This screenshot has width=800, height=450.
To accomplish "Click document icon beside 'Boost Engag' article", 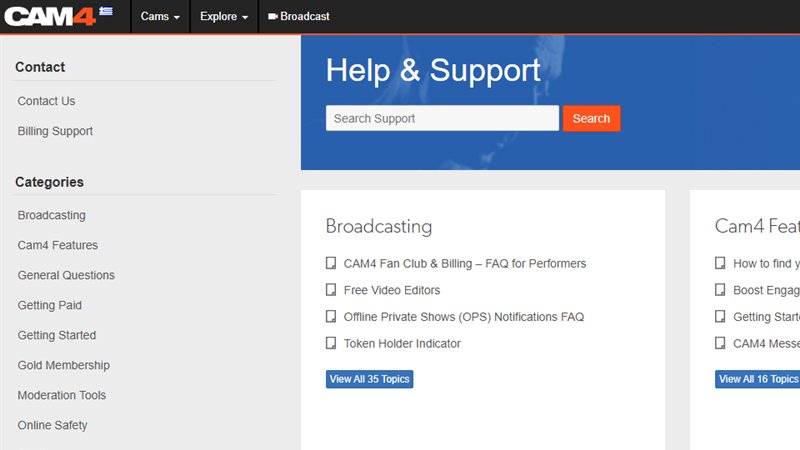I will pos(720,290).
